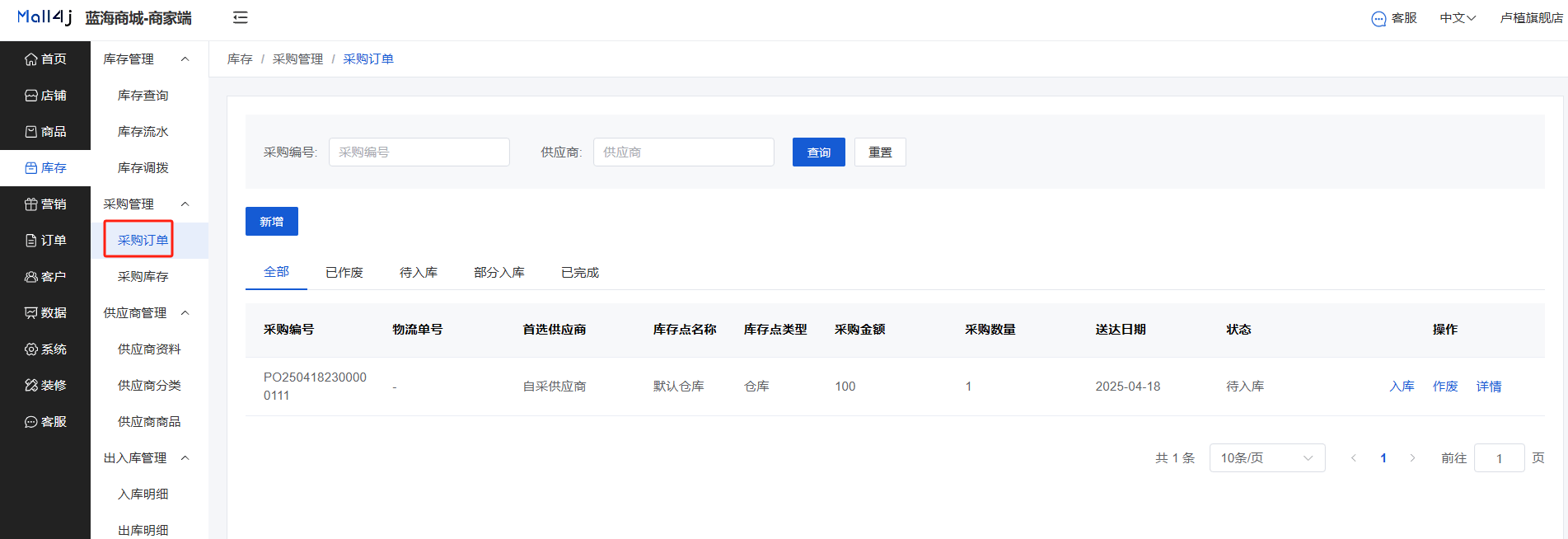Open the 营销 marketing gift icon
This screenshot has width=1568, height=539.
coord(31,204)
